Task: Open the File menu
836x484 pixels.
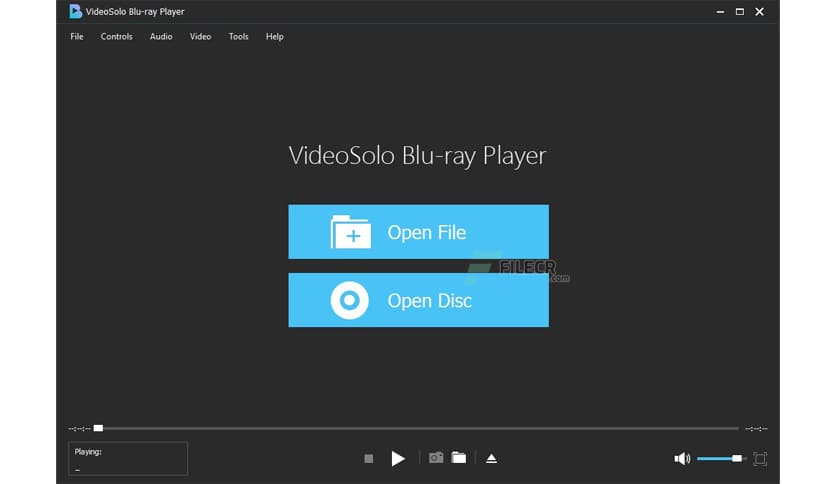Action: click(77, 36)
